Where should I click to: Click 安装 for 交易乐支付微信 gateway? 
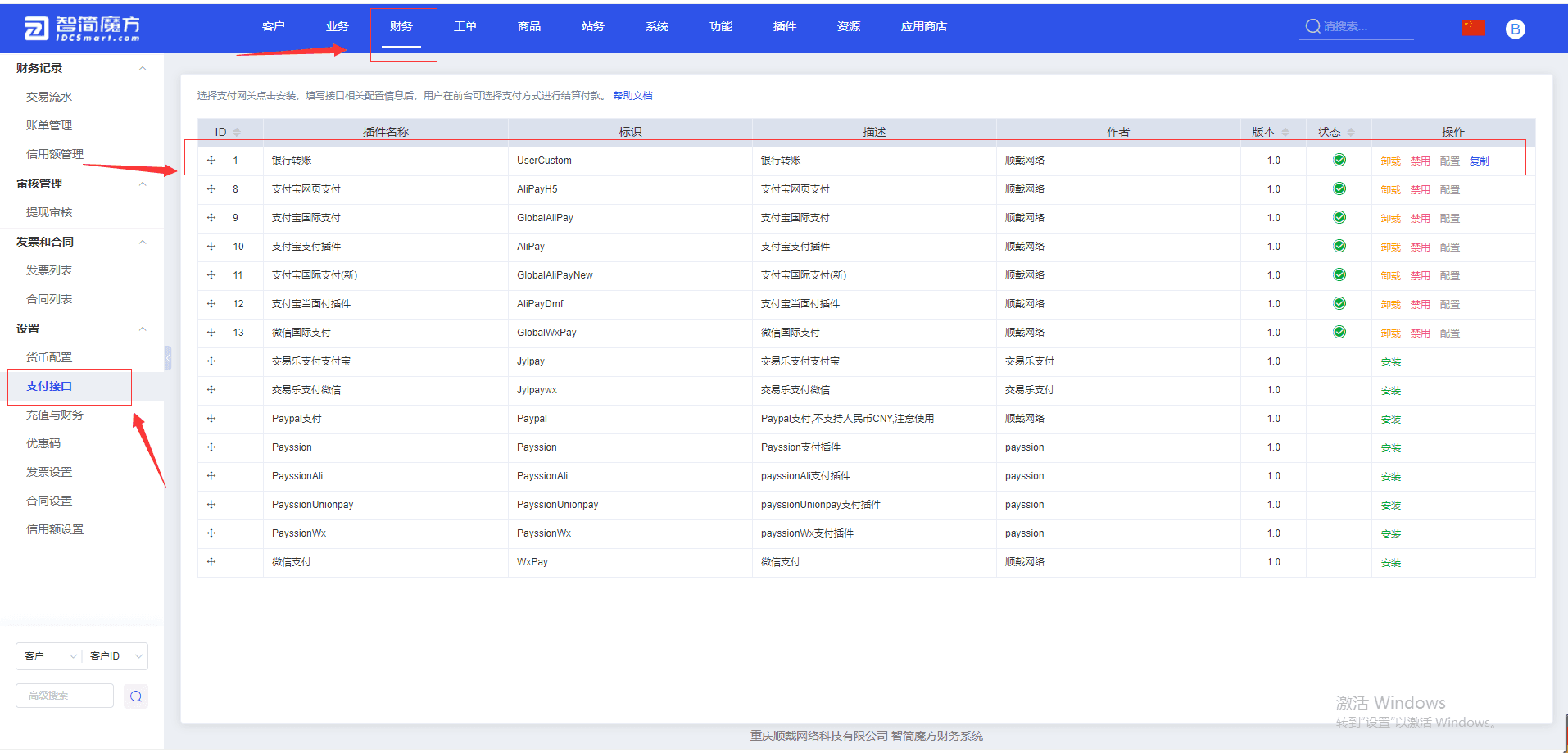coord(1391,391)
